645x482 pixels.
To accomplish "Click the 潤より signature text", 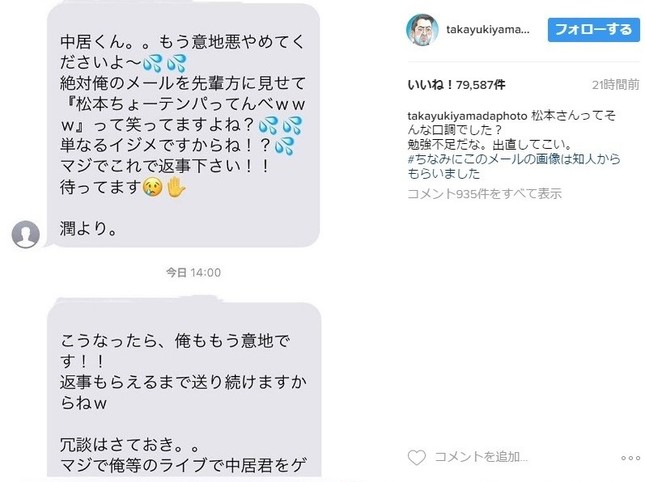I will coord(88,229).
